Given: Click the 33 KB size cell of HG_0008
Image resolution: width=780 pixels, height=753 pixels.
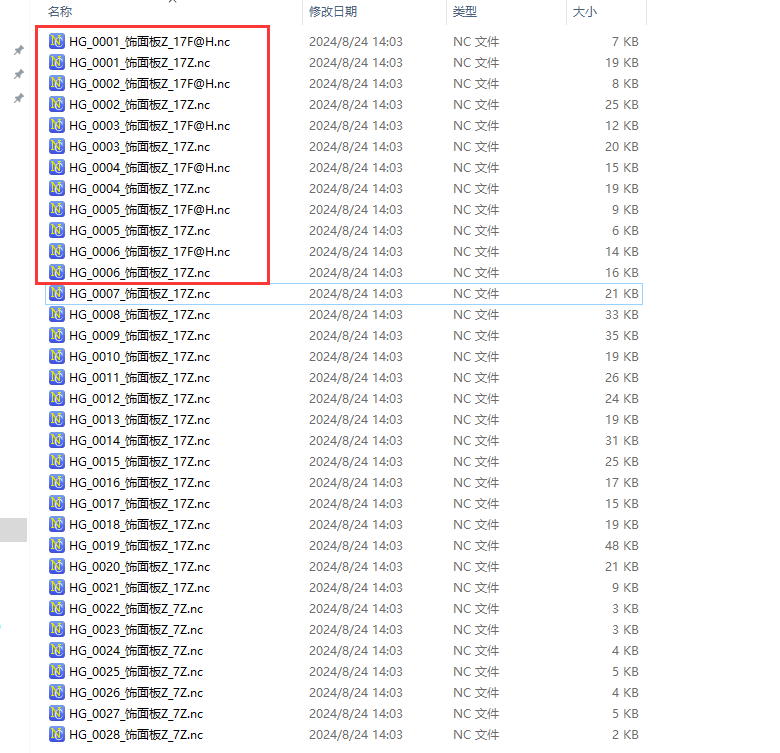Looking at the screenshot, I should coord(621,315).
